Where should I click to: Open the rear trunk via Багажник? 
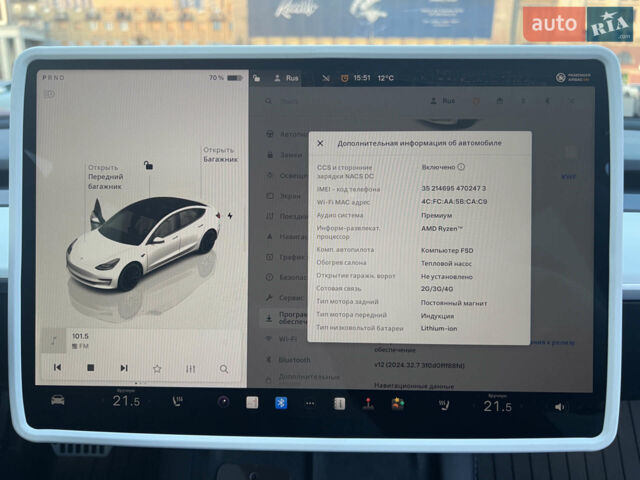coord(221,155)
